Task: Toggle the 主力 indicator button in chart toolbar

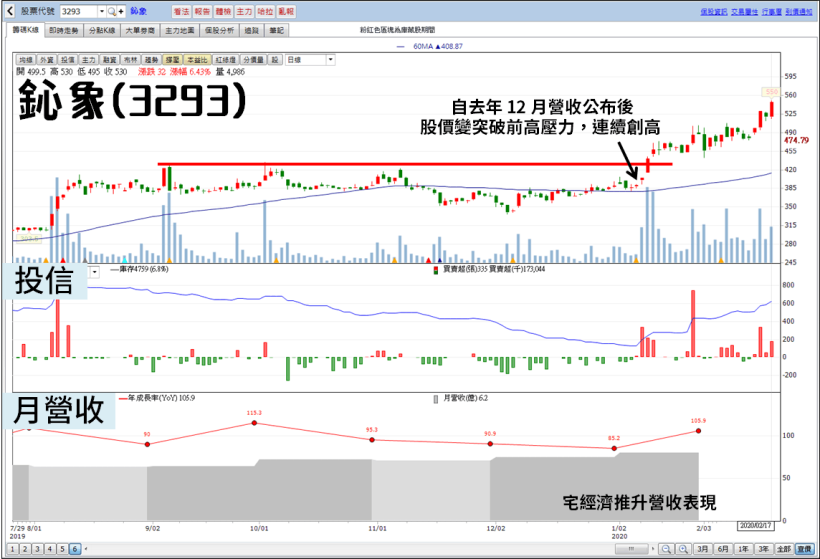Action: pyautogui.click(x=88, y=60)
